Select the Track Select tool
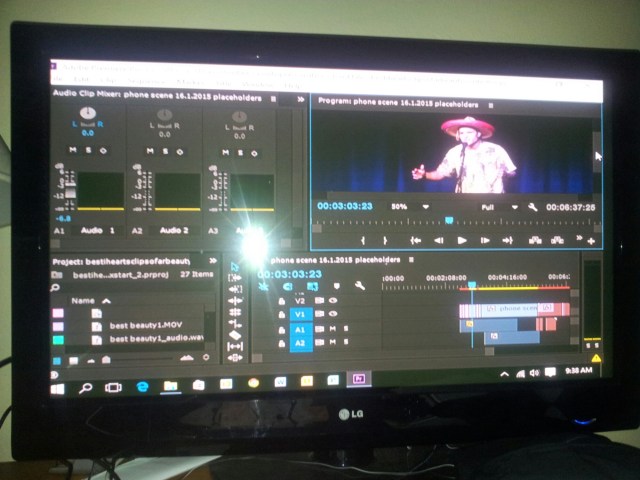Screen dimensions: 640x480 (236, 278)
